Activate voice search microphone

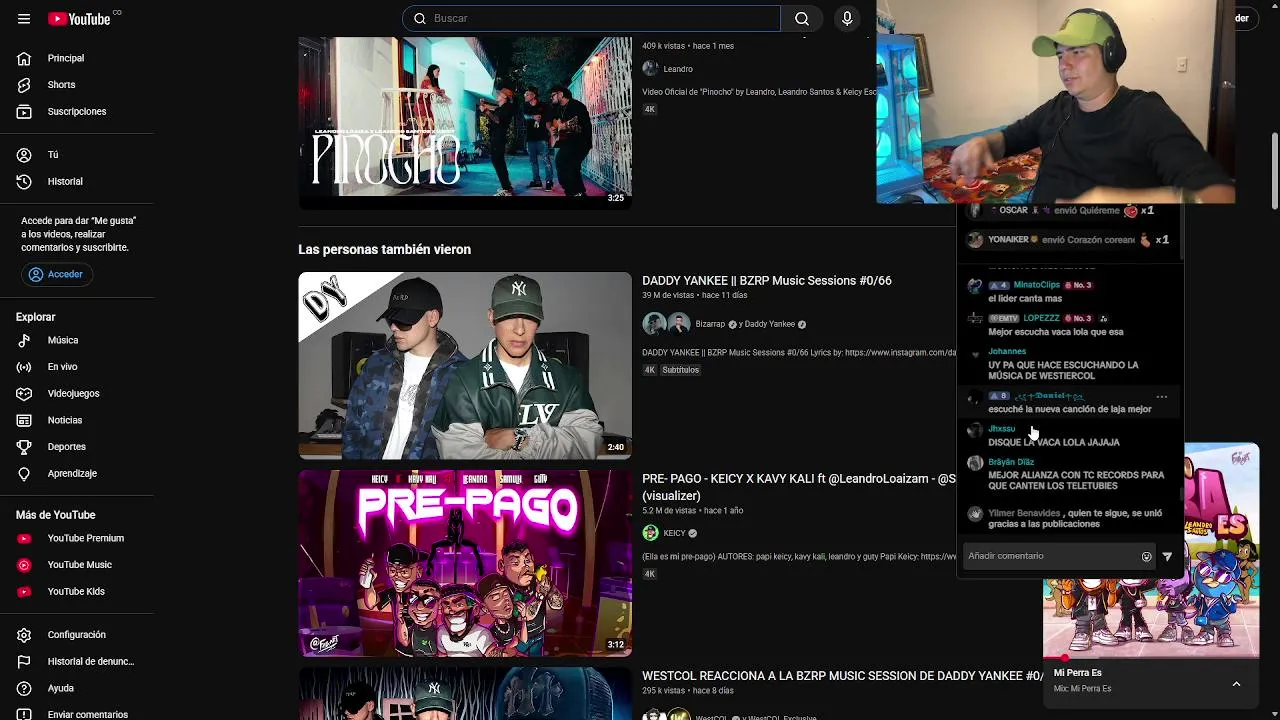coord(847,18)
